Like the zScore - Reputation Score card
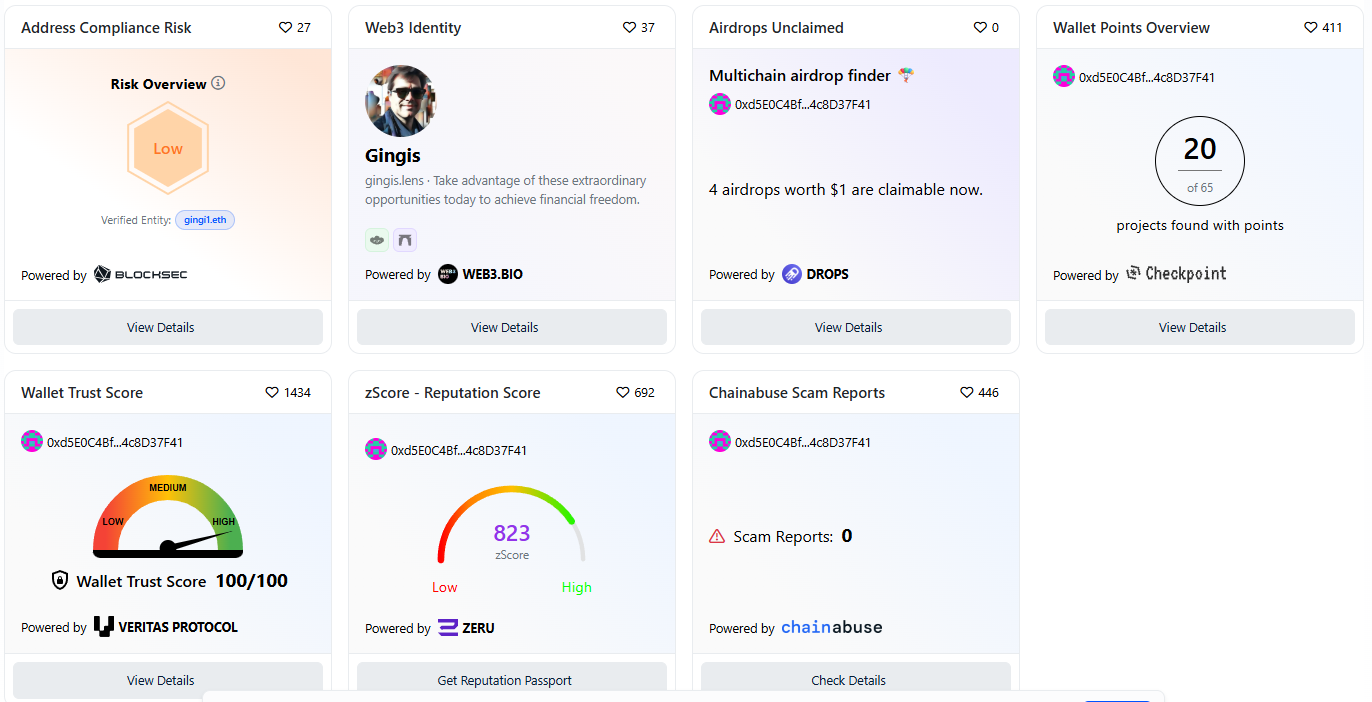Screen dimensions: 1372x702 tap(623, 393)
